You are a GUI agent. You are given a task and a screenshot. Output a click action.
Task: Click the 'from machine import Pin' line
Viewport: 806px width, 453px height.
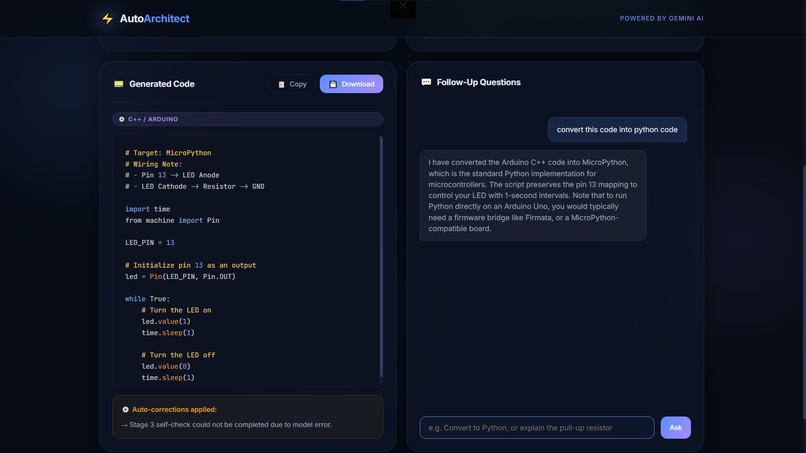coord(172,220)
